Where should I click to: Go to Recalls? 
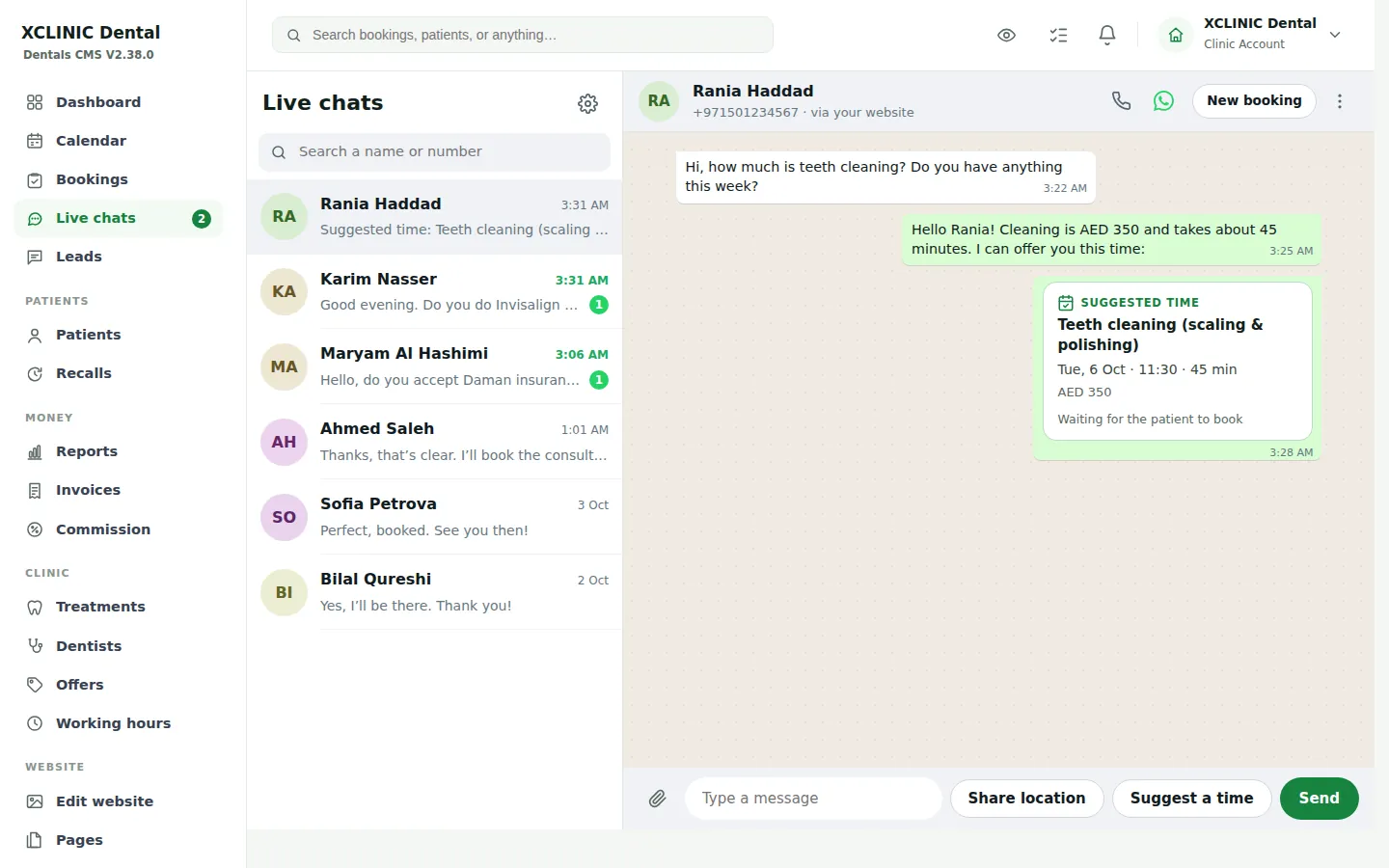(x=119, y=373)
